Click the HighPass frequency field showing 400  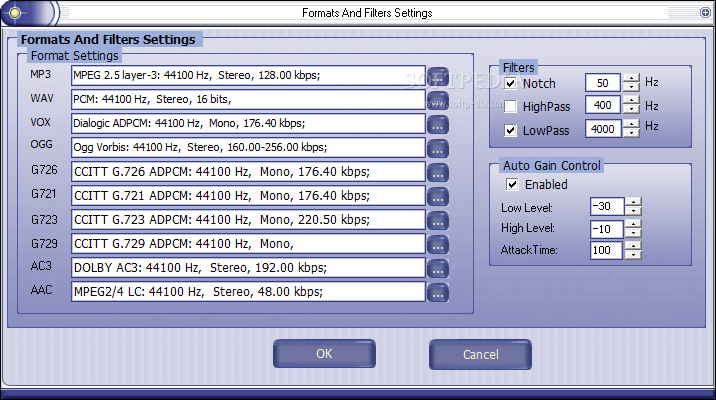603,105
